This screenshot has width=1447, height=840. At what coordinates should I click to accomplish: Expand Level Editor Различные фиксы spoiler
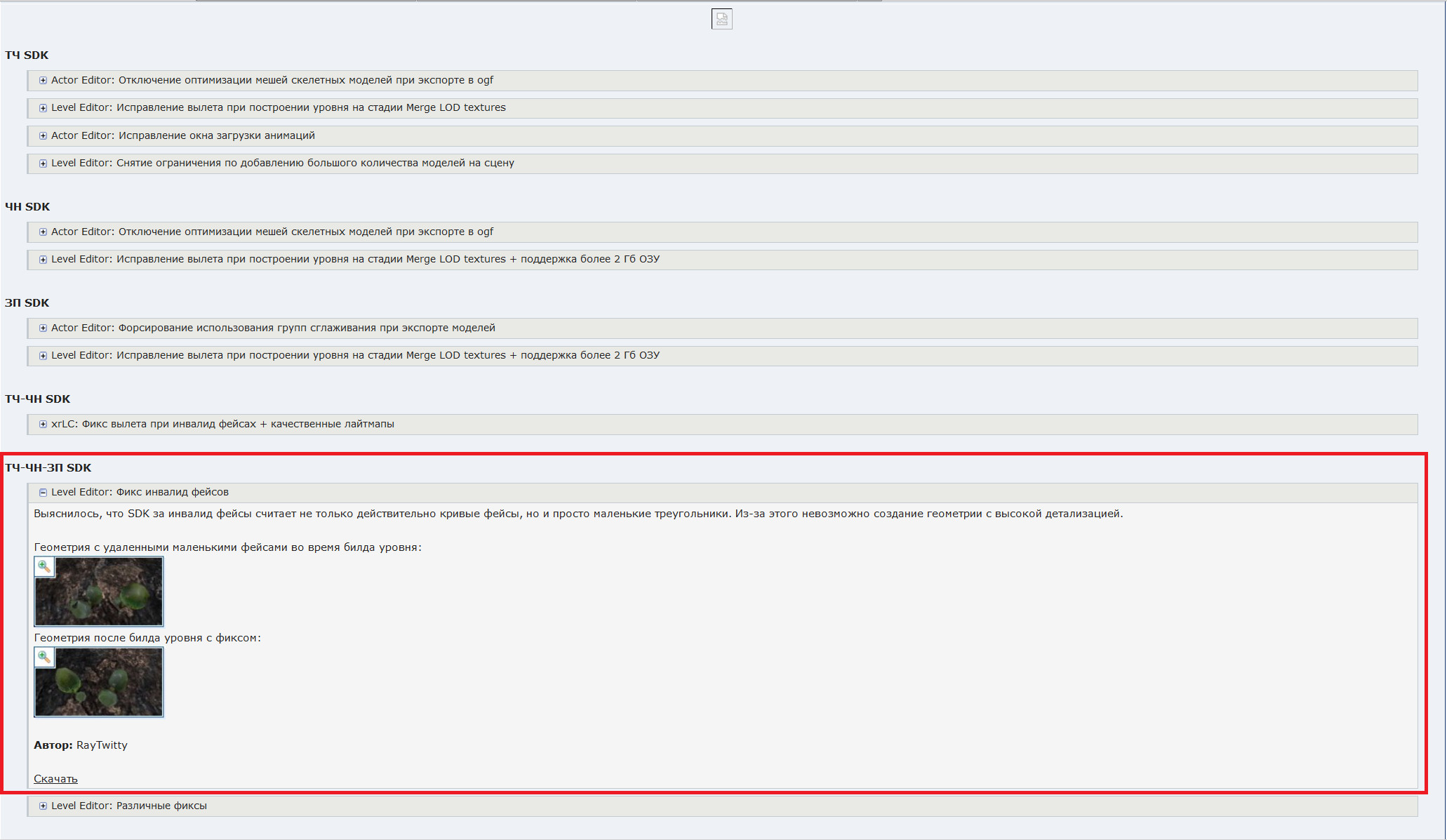click(722, 806)
